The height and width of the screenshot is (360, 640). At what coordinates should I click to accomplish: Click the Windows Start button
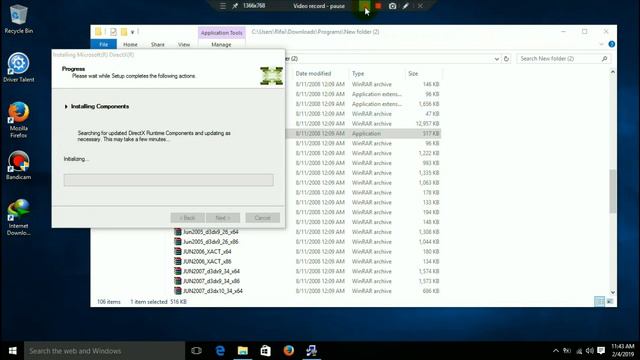12,351
